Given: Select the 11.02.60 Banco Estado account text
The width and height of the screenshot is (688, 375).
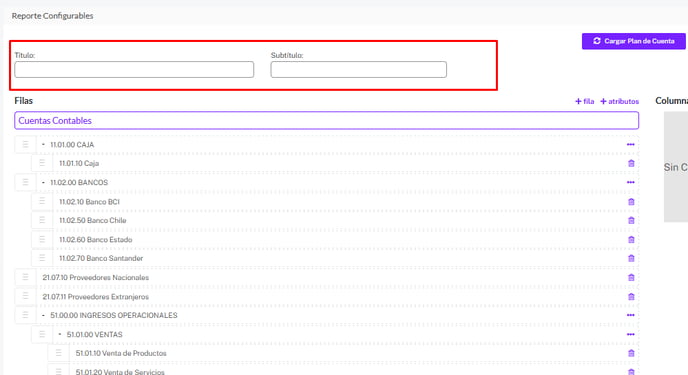Looking at the screenshot, I should tap(96, 240).
